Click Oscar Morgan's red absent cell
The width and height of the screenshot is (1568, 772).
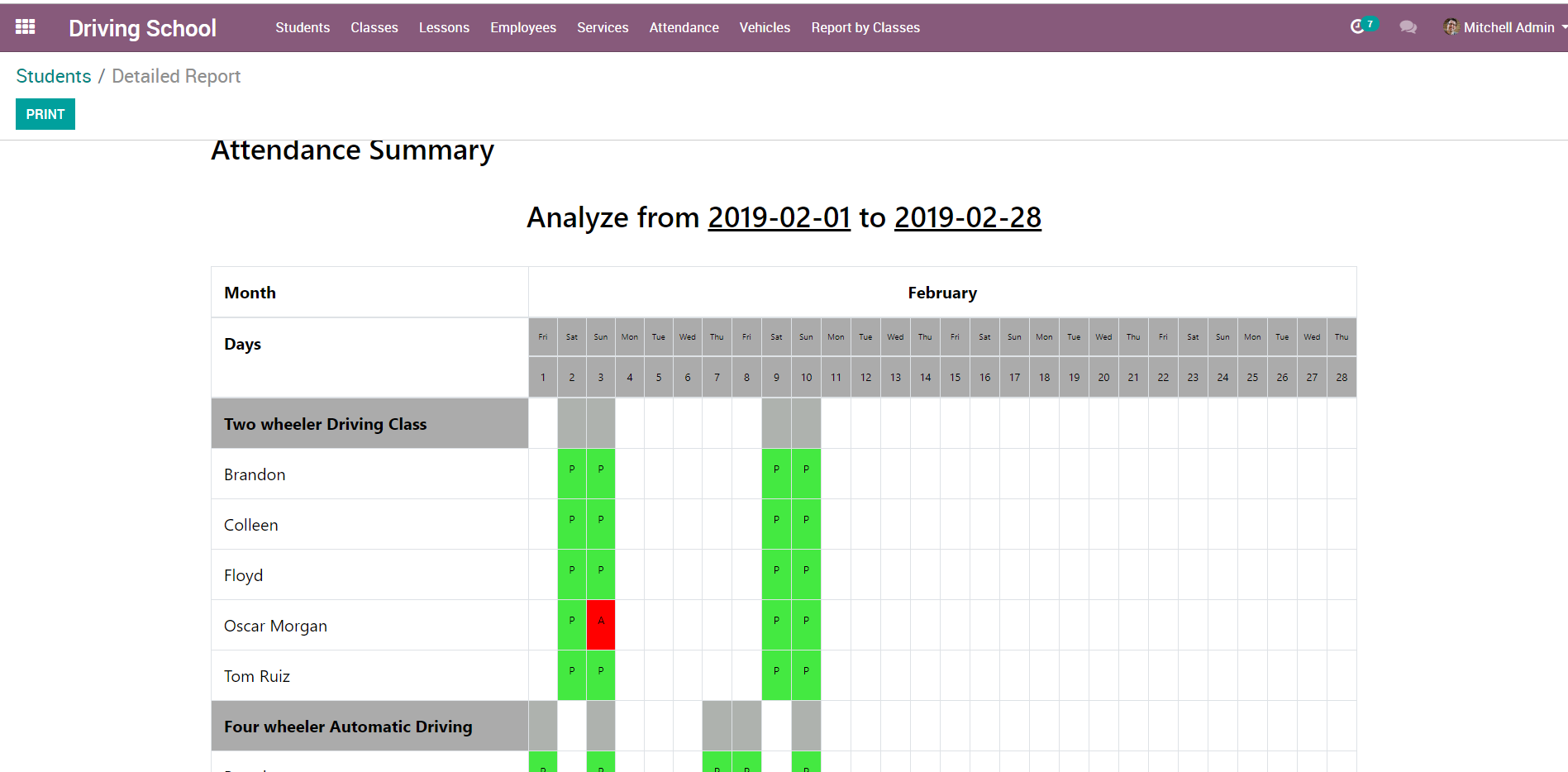[x=601, y=624]
